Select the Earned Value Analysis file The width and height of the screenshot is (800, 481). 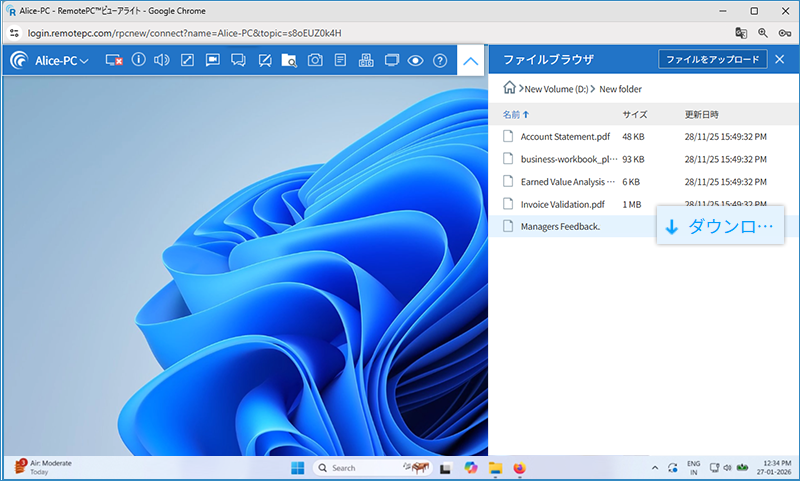[x=644, y=182]
